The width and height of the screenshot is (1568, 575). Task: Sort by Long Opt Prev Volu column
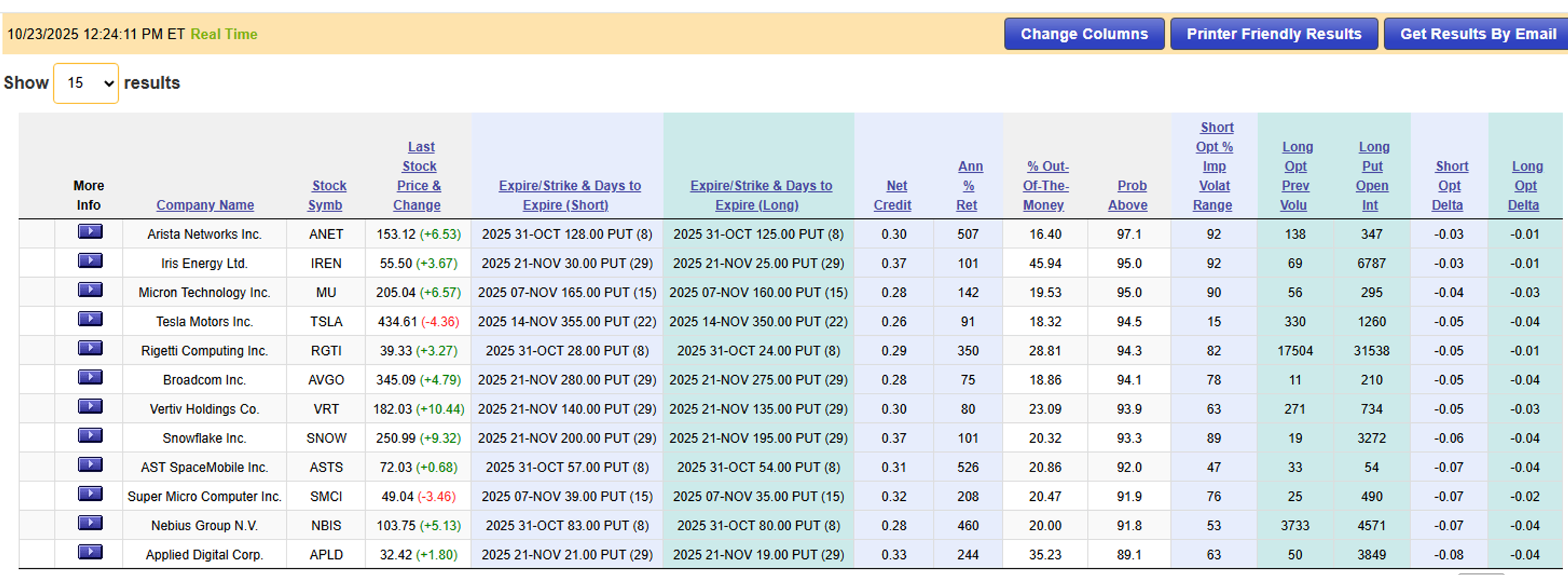click(x=1295, y=176)
